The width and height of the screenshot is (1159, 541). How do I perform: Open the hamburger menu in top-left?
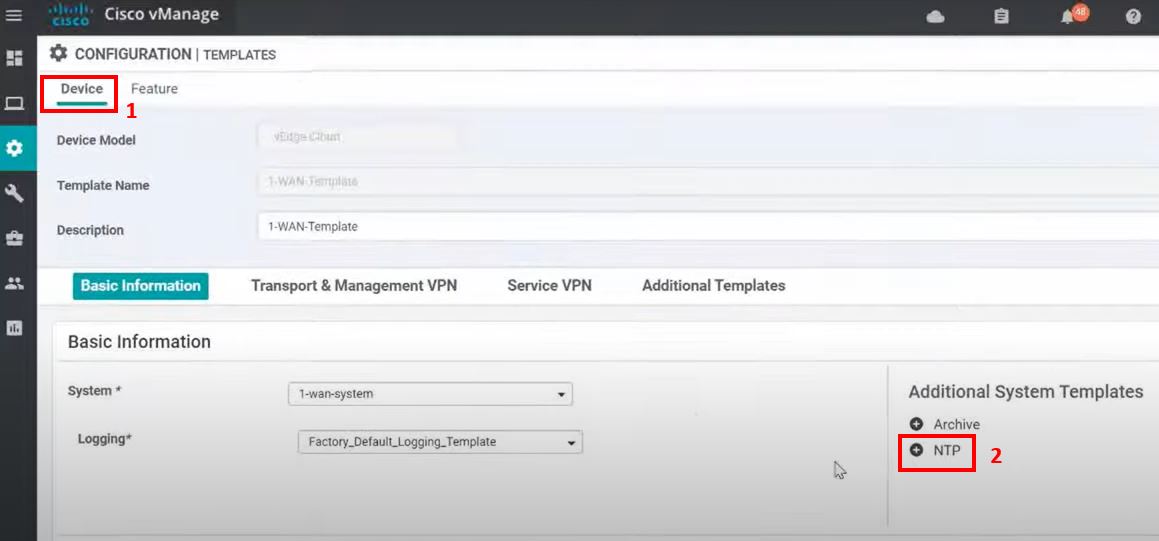14,16
